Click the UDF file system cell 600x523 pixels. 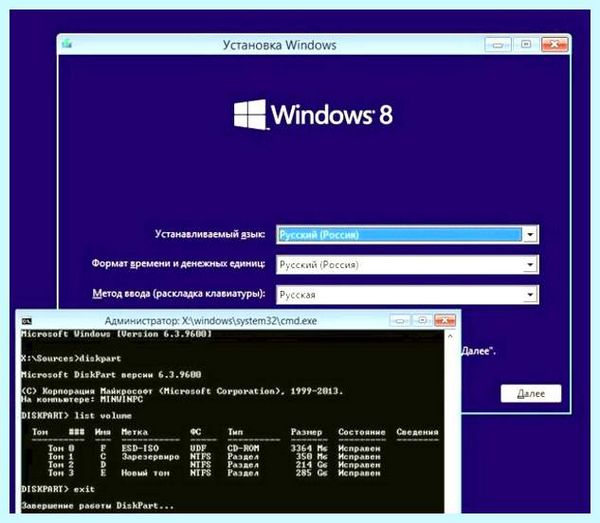(x=198, y=448)
